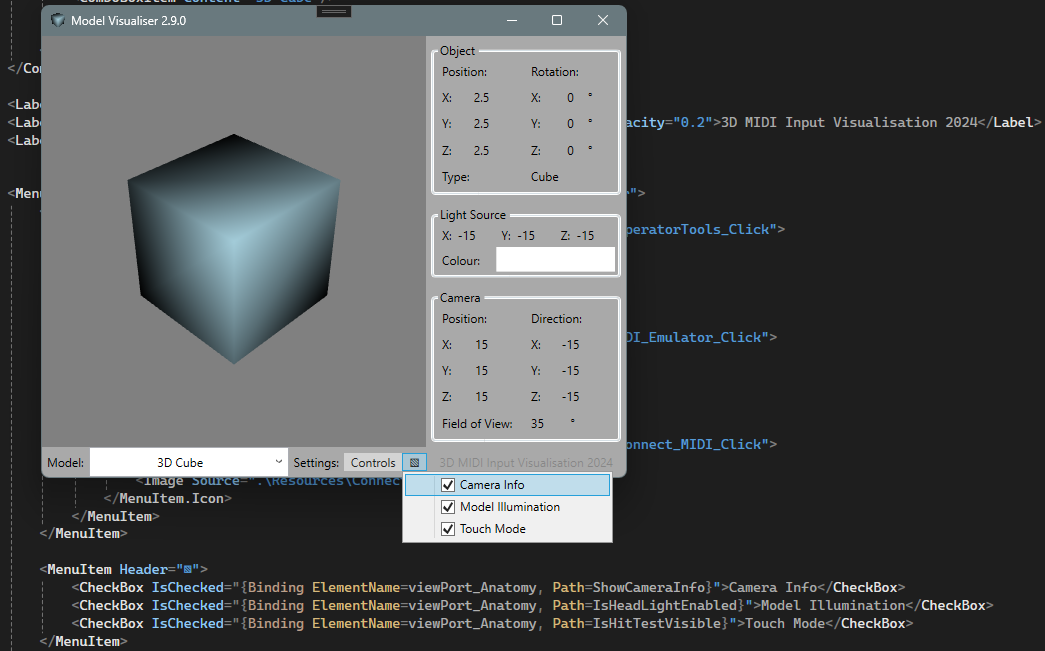Uncheck the Camera Info option

click(x=447, y=484)
